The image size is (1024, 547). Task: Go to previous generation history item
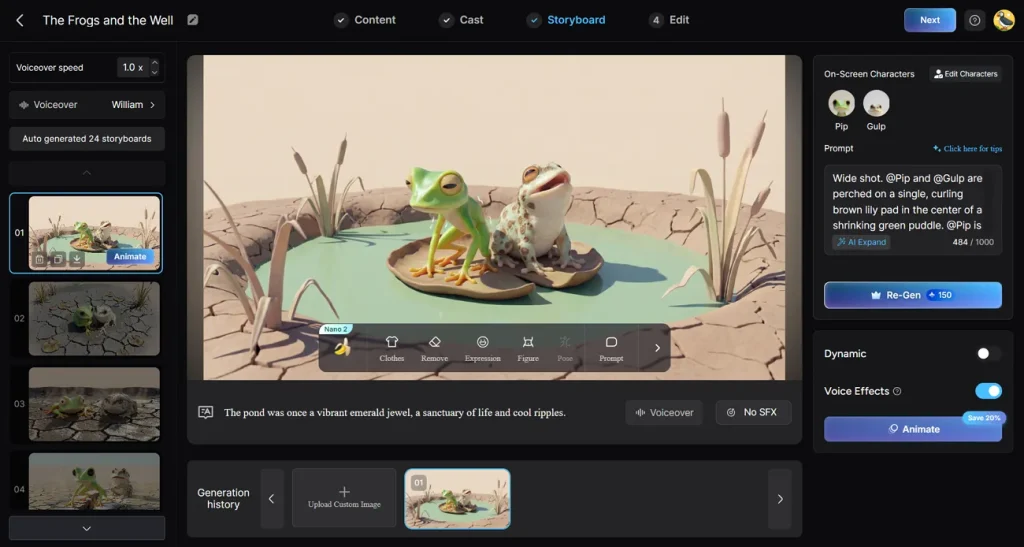click(x=272, y=499)
